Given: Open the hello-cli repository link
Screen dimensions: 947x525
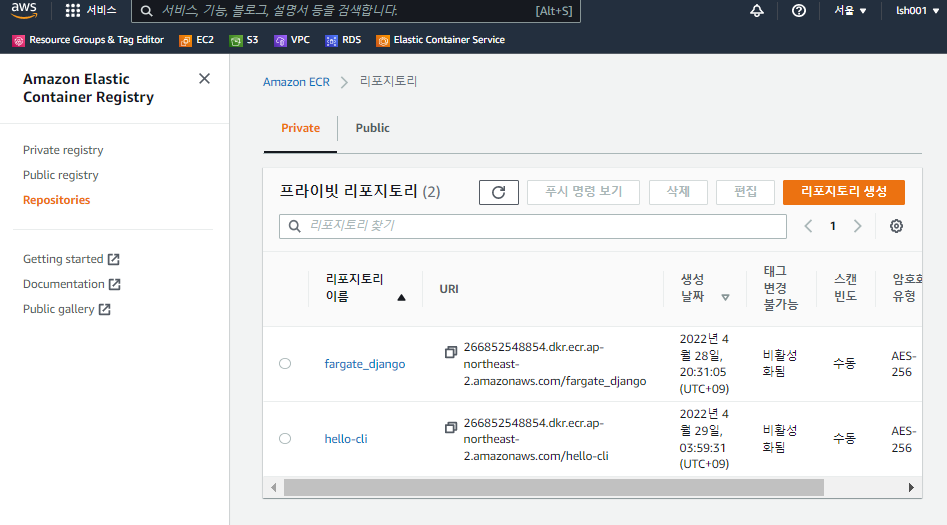Looking at the screenshot, I should [345, 439].
